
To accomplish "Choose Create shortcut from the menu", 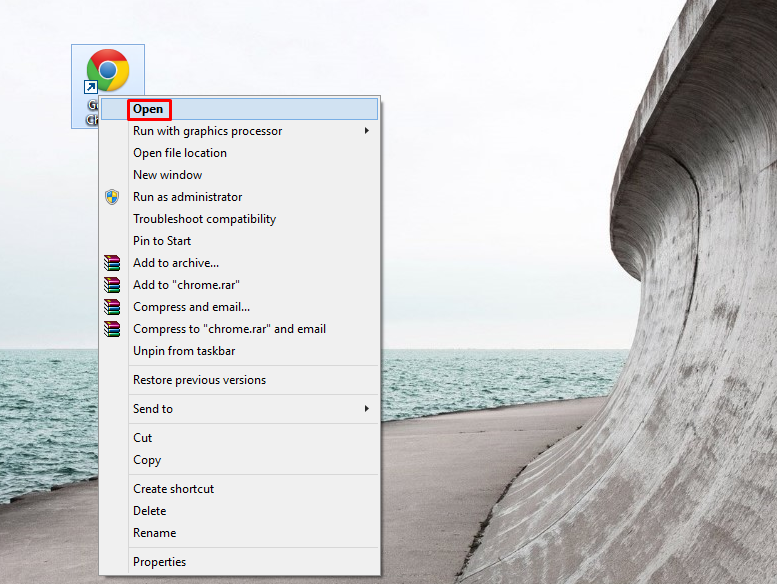I will click(173, 489).
